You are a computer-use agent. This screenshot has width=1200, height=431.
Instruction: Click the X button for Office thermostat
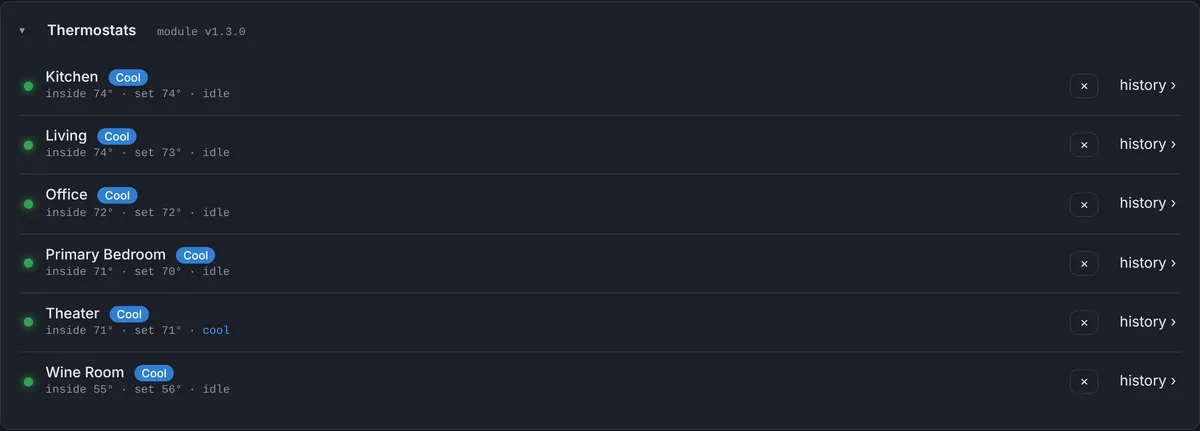pyautogui.click(x=1084, y=204)
